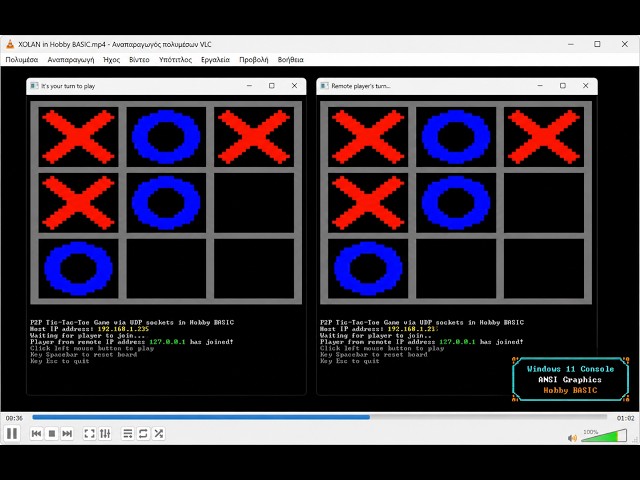Image resolution: width=640 pixels, height=480 pixels.
Task: Toggle loop repeat mode
Action: point(143,433)
